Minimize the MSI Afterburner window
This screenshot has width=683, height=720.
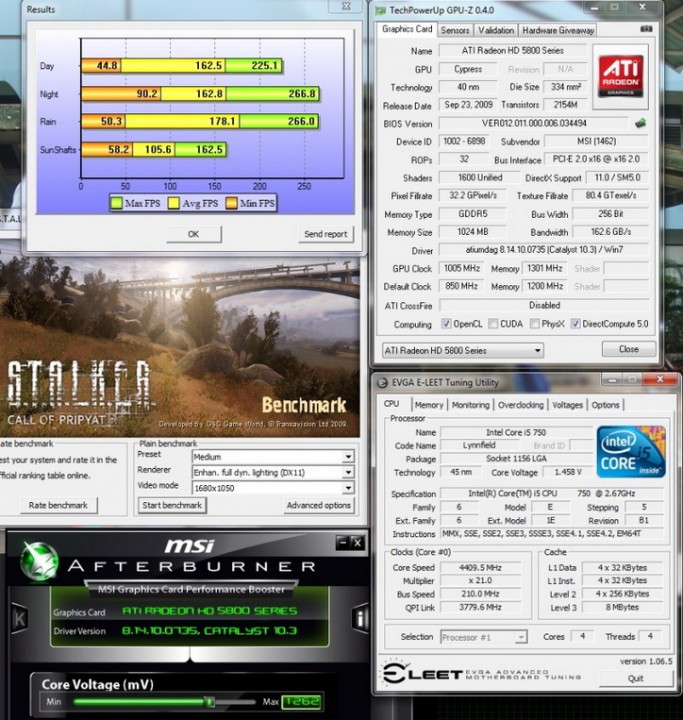[343, 543]
